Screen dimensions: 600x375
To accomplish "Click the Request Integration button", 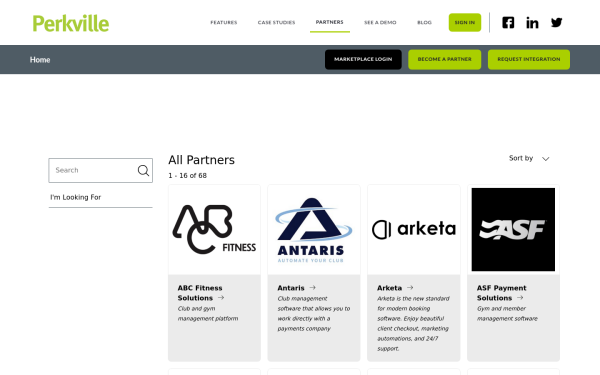I will click(528, 59).
